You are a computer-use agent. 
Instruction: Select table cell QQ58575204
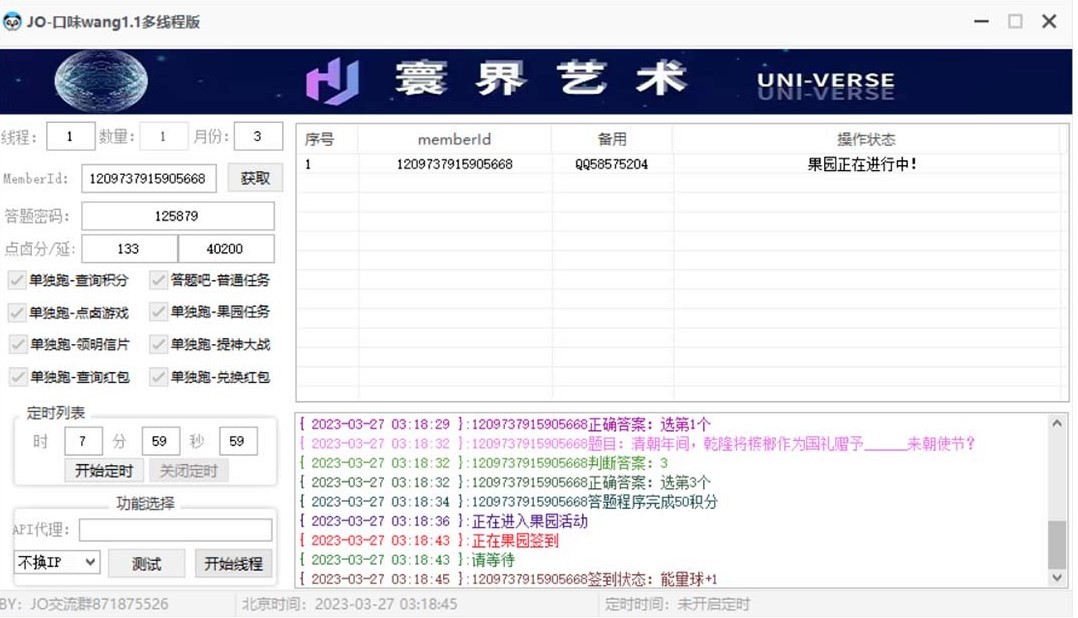point(612,164)
